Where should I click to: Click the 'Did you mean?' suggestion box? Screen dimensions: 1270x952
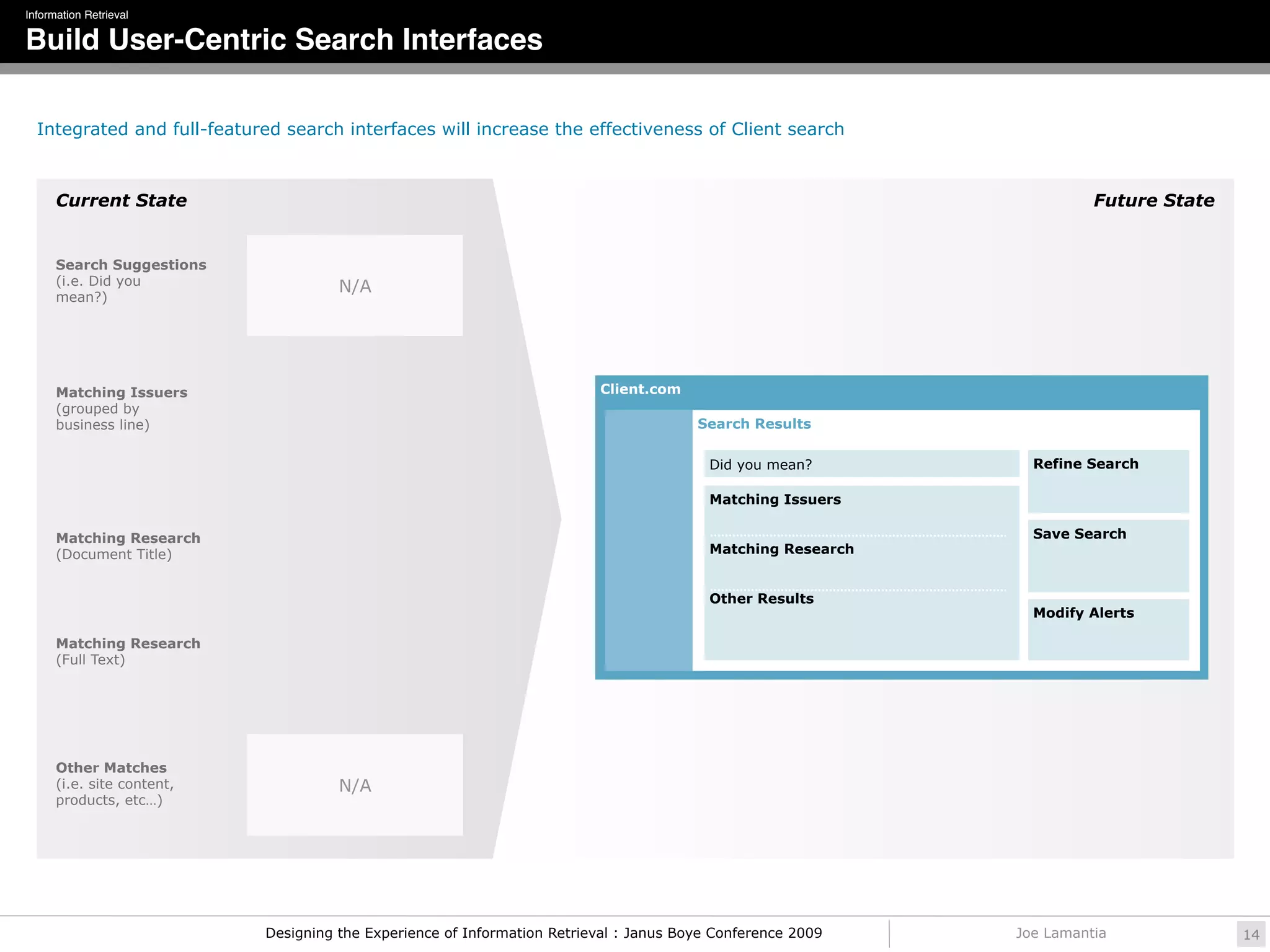[x=861, y=464]
